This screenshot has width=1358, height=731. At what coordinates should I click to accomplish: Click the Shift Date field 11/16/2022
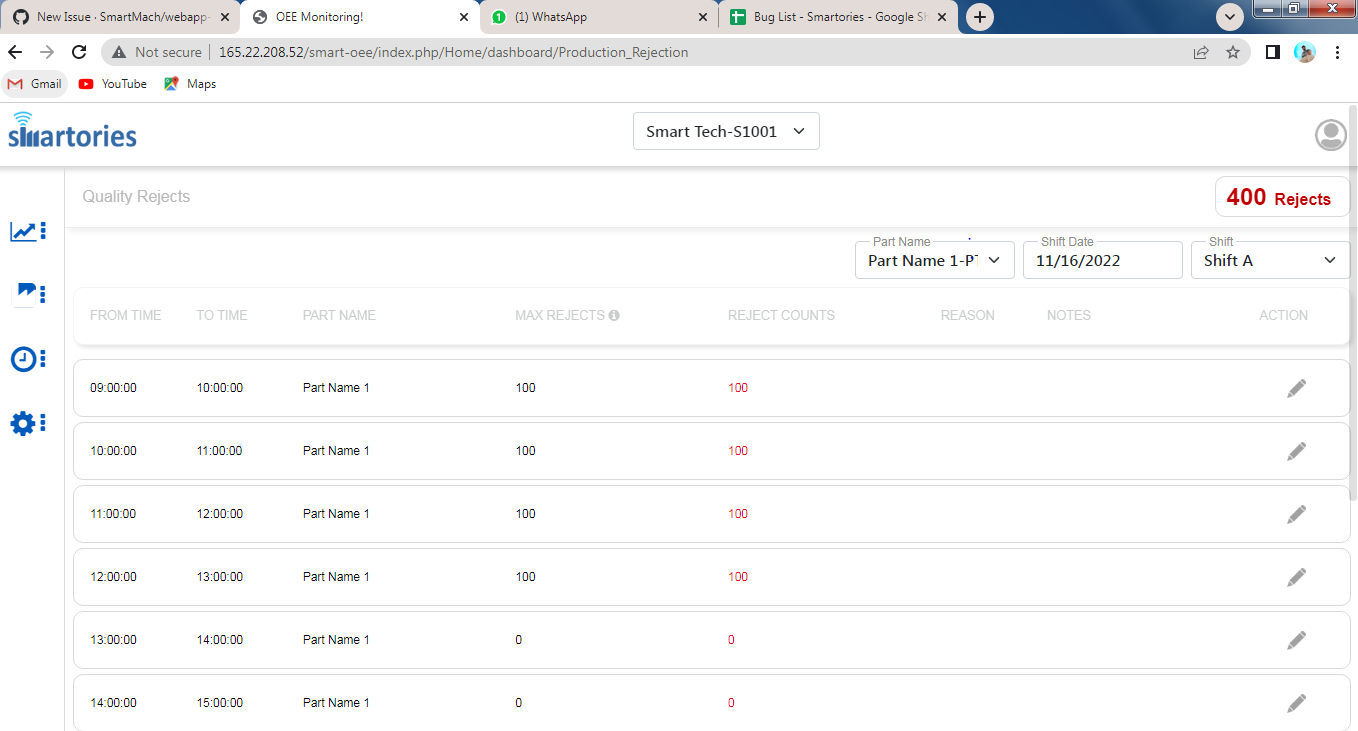point(1103,260)
